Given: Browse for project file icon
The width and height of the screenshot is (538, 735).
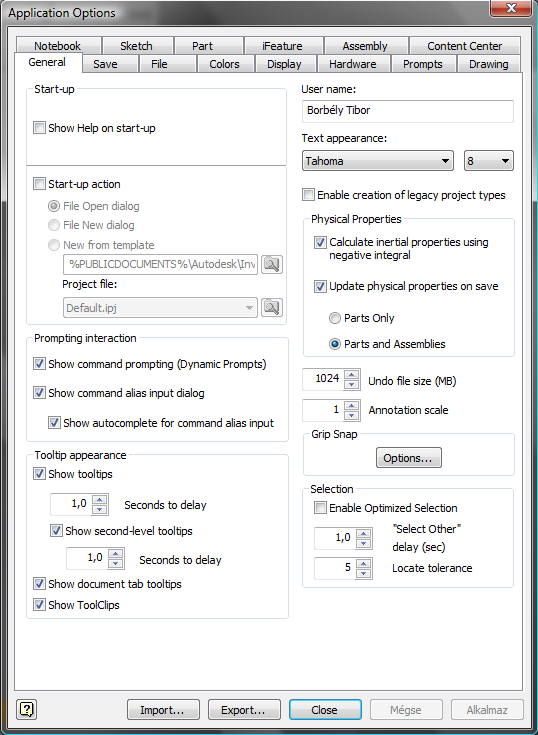Looking at the screenshot, I should tap(272, 308).
